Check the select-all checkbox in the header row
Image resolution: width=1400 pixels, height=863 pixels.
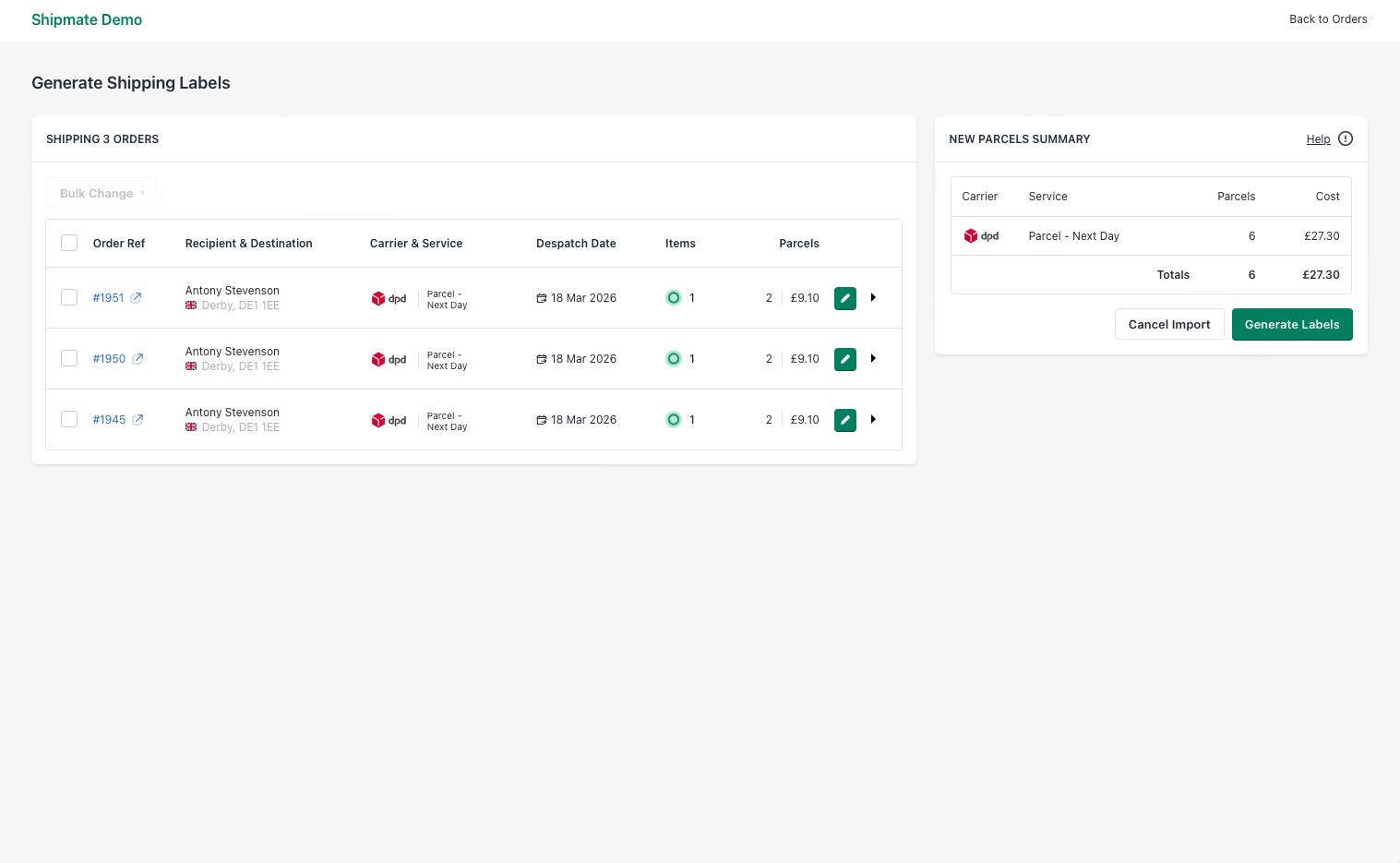pos(69,242)
